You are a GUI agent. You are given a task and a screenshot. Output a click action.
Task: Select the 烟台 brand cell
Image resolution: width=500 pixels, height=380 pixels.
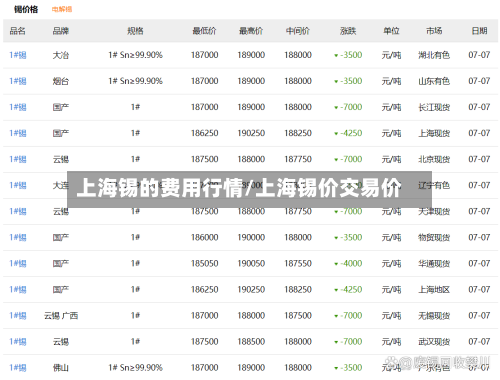[x=61, y=81]
